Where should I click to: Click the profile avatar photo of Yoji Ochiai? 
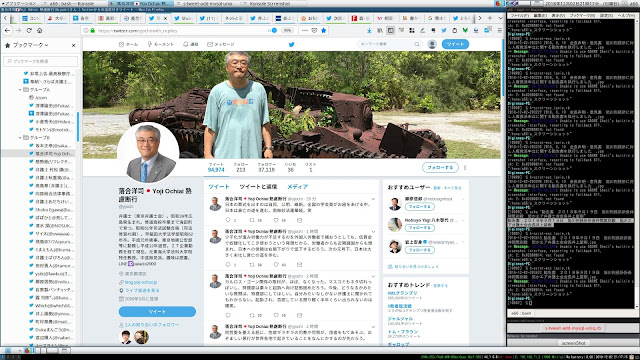coord(148,153)
